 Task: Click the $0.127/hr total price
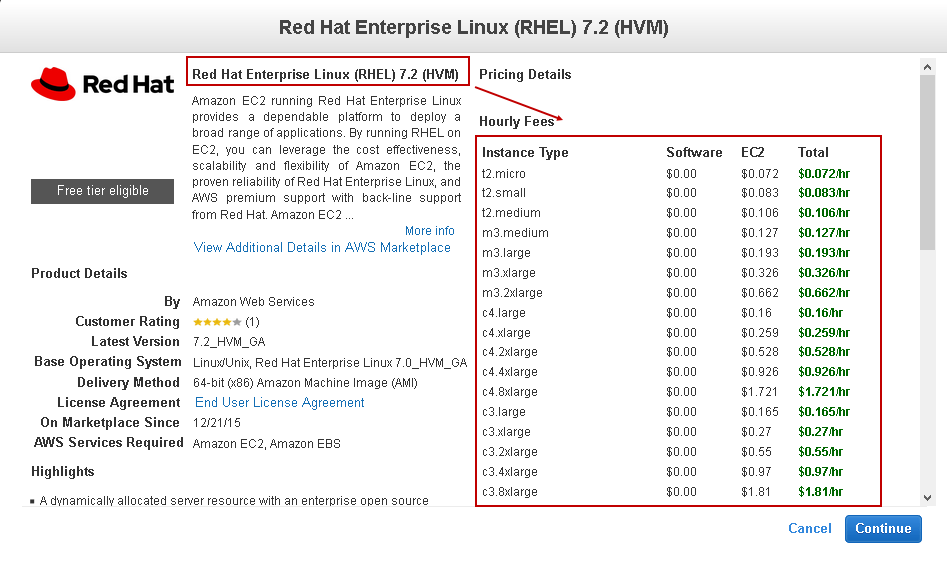[824, 233]
